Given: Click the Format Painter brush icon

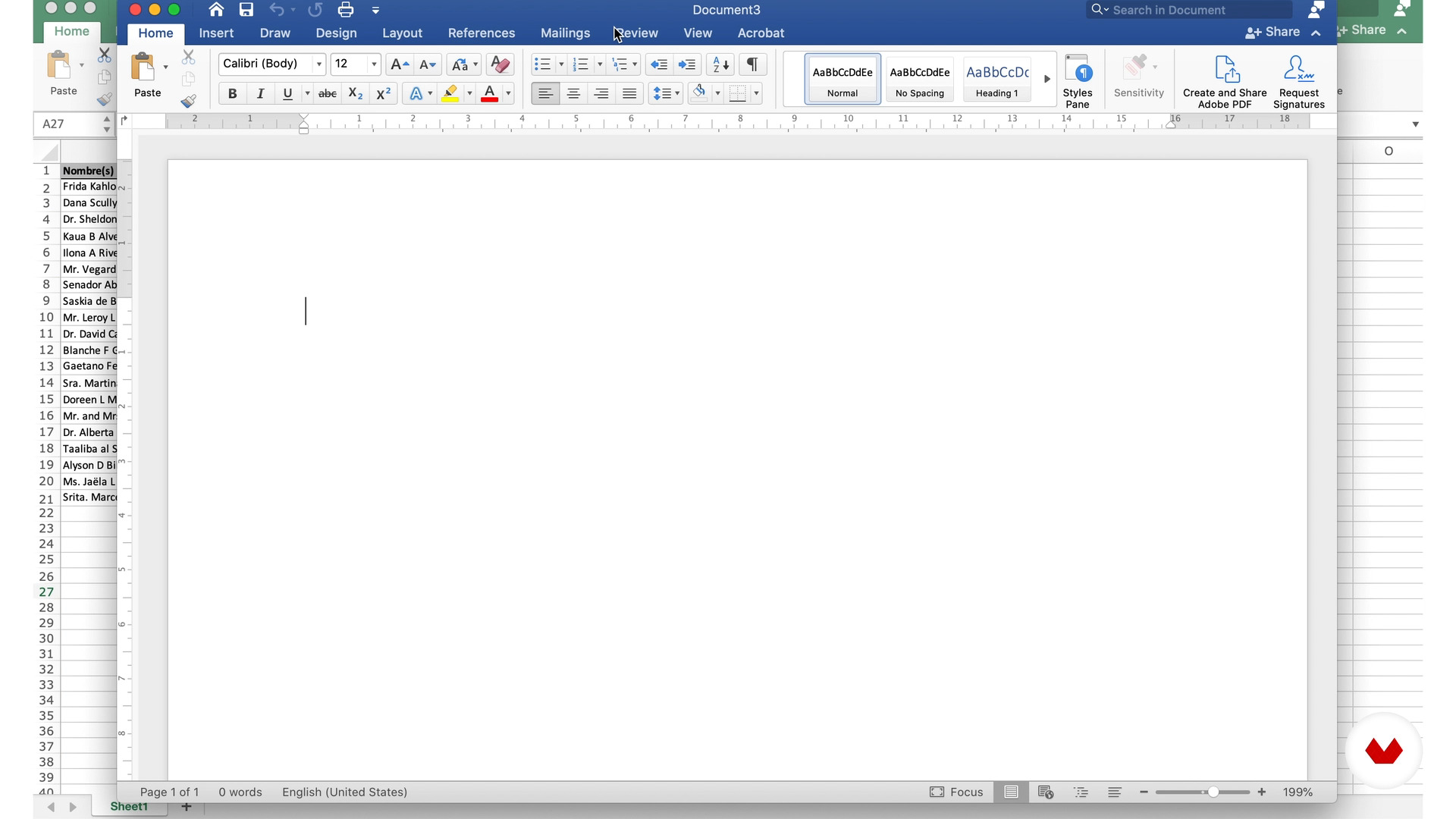Looking at the screenshot, I should [x=188, y=101].
